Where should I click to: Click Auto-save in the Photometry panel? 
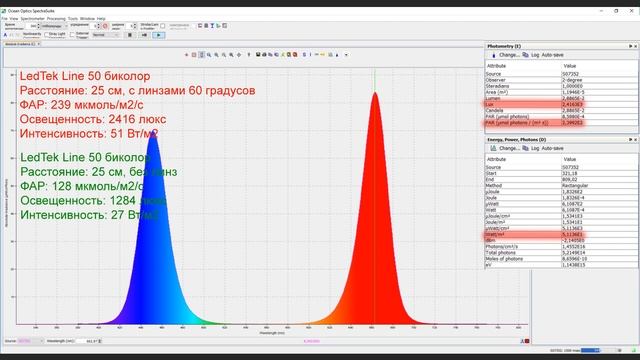pos(552,55)
